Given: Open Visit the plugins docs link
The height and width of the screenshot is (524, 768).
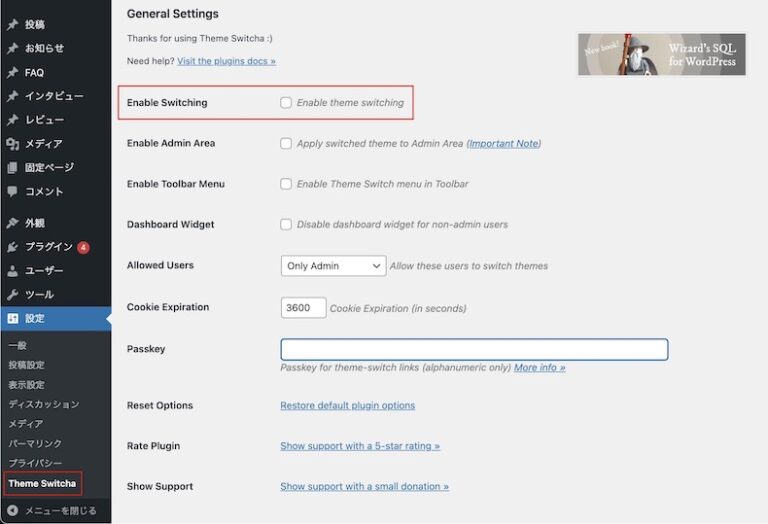Looking at the screenshot, I should point(226,61).
